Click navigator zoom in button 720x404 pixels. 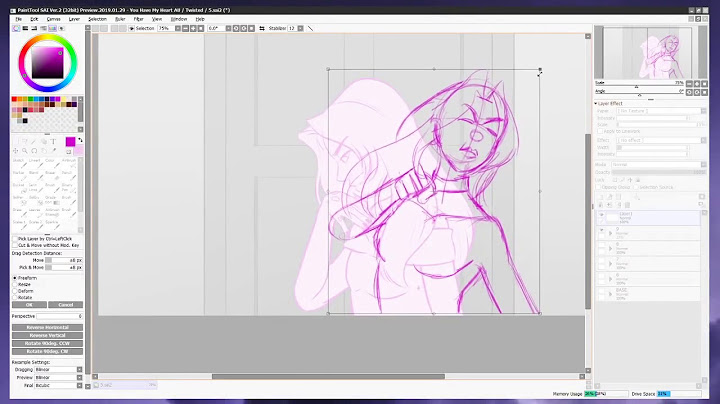[697, 84]
